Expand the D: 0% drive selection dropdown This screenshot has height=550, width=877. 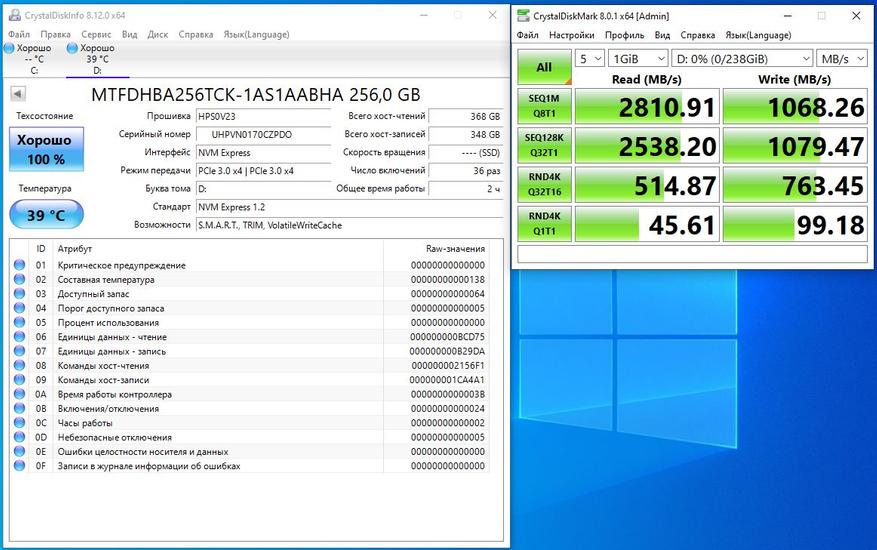[740, 58]
